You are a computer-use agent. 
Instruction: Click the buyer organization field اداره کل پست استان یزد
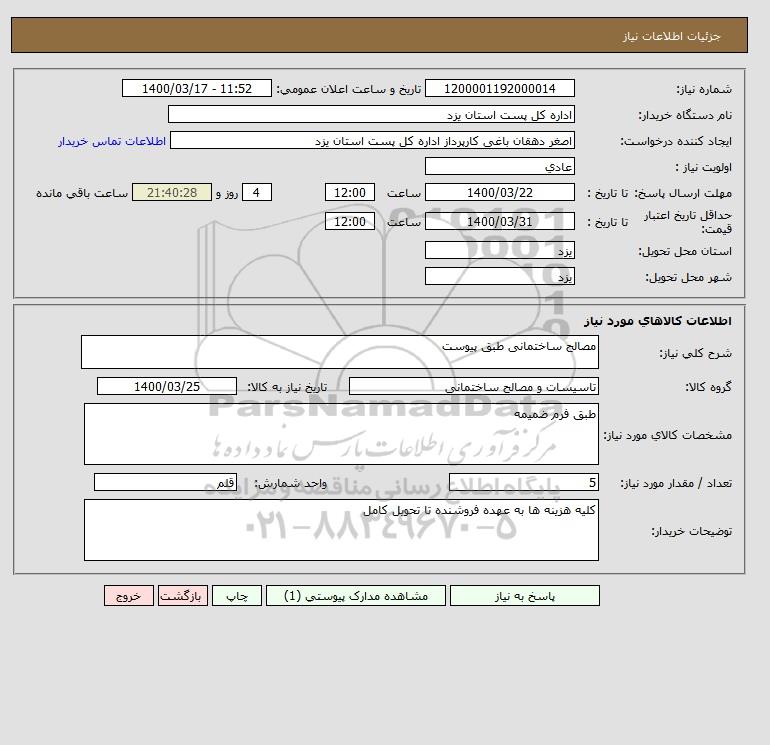[371, 114]
